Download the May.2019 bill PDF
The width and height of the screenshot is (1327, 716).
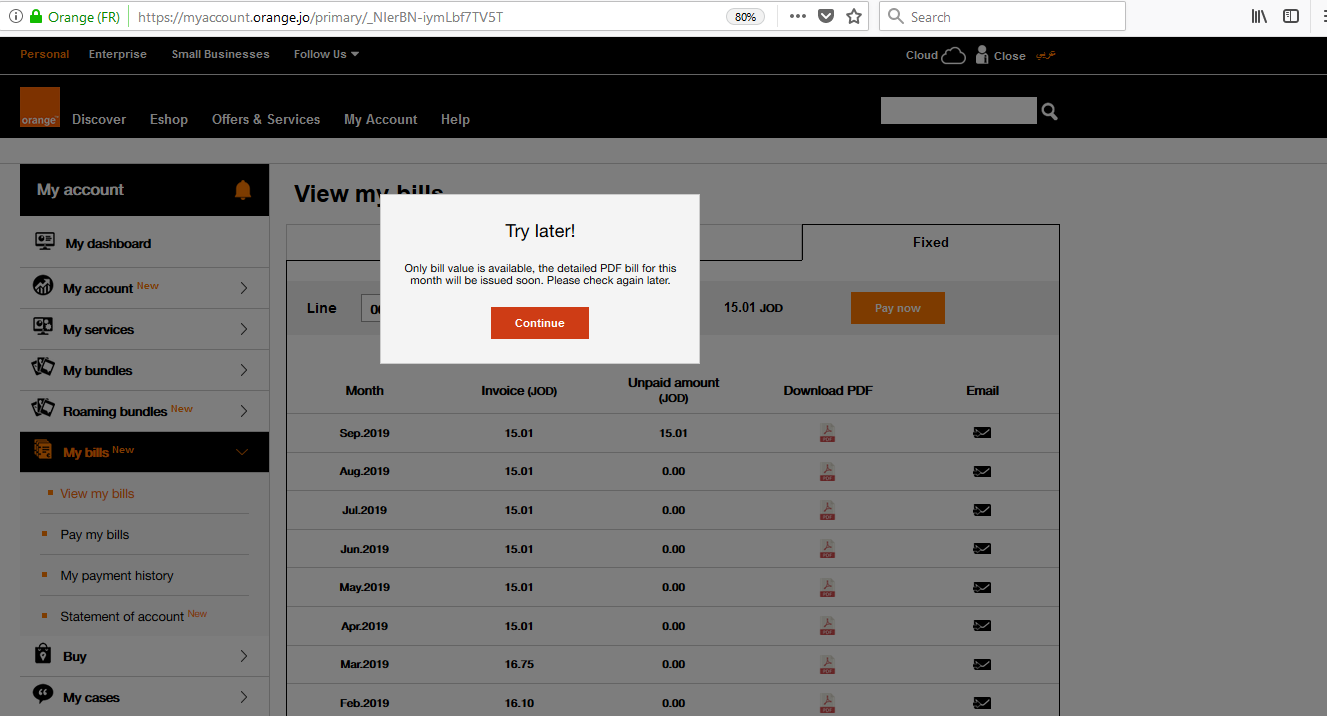tap(827, 587)
